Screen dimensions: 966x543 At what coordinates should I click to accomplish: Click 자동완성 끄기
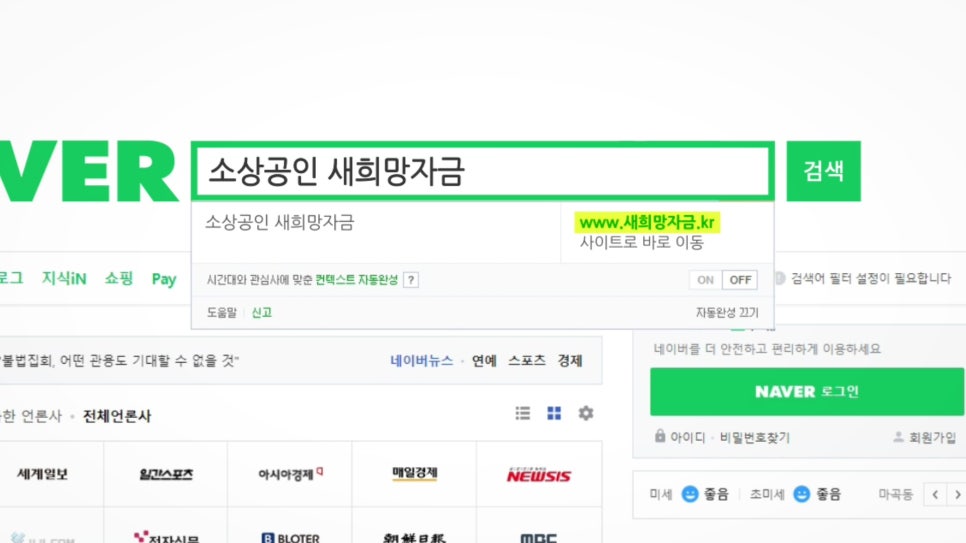(x=727, y=312)
